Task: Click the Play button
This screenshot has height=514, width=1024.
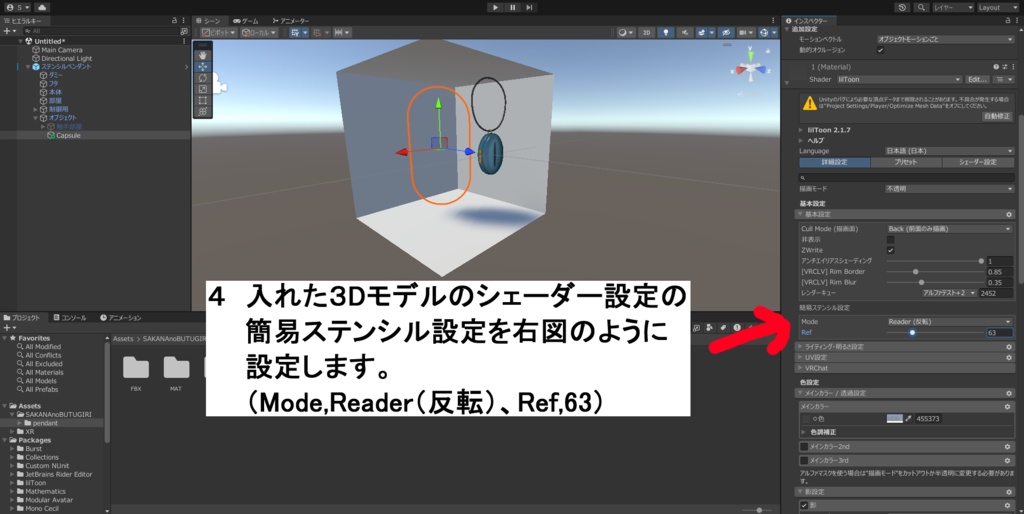Action: pos(495,7)
